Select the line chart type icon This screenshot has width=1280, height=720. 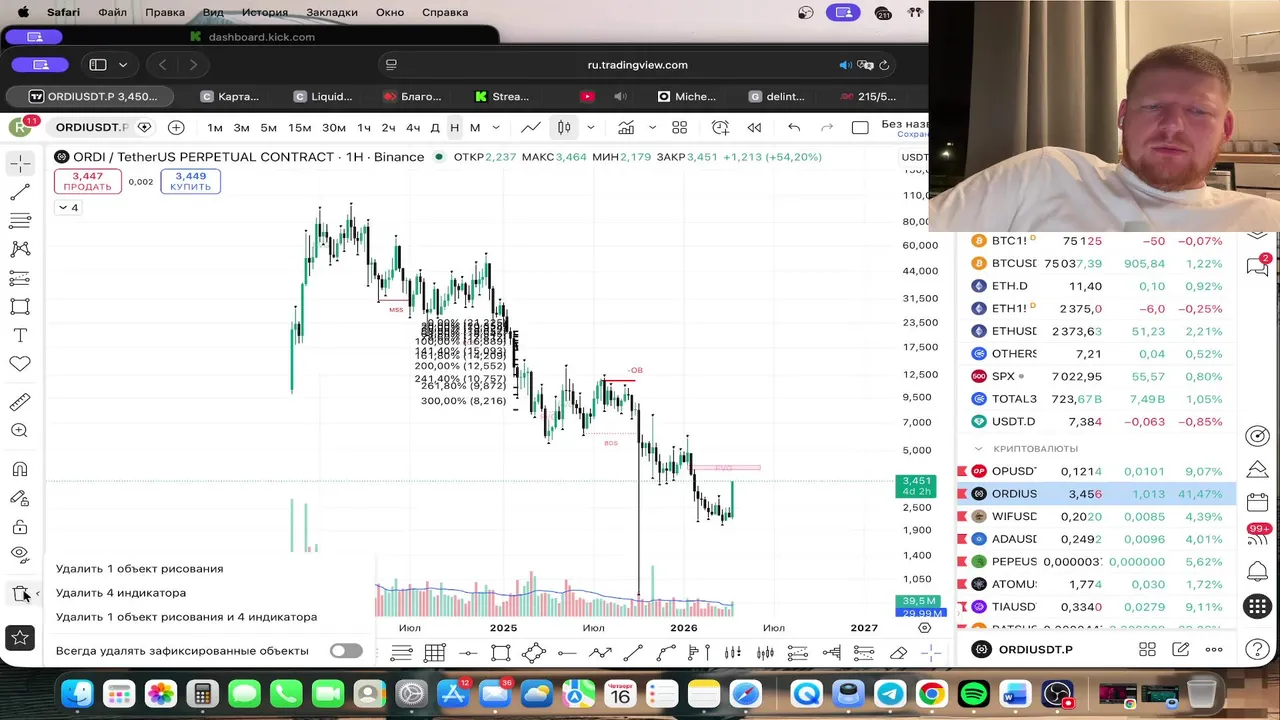tap(531, 127)
